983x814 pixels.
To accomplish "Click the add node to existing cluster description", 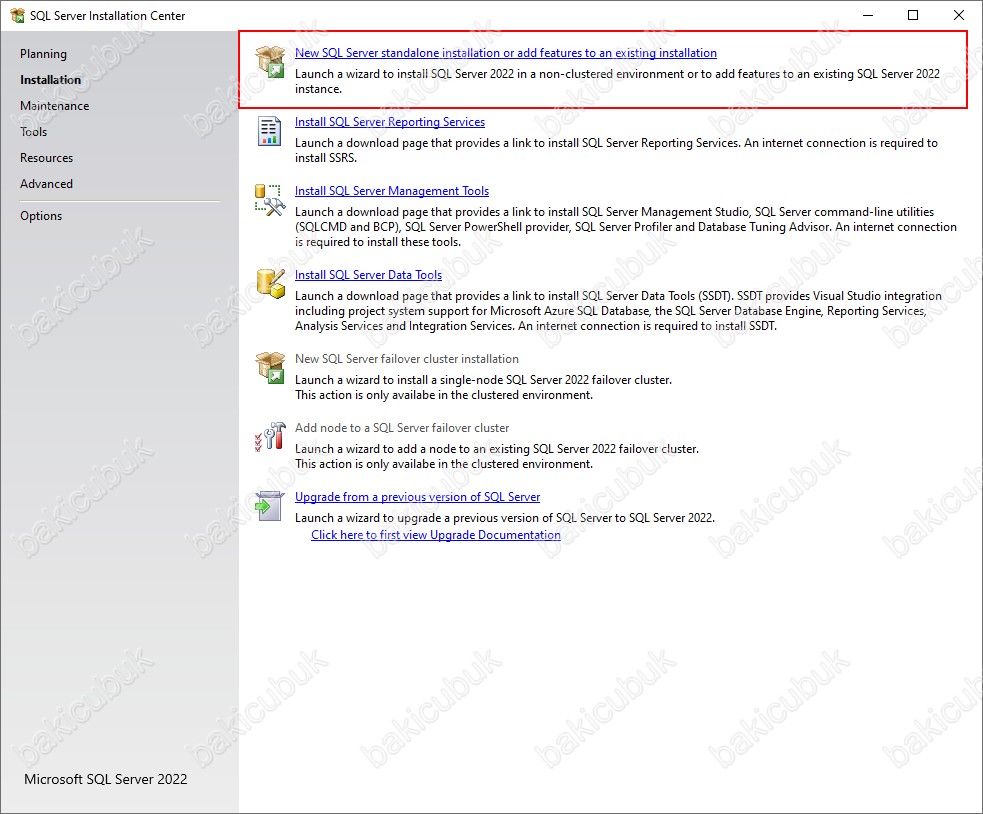I will pos(497,457).
